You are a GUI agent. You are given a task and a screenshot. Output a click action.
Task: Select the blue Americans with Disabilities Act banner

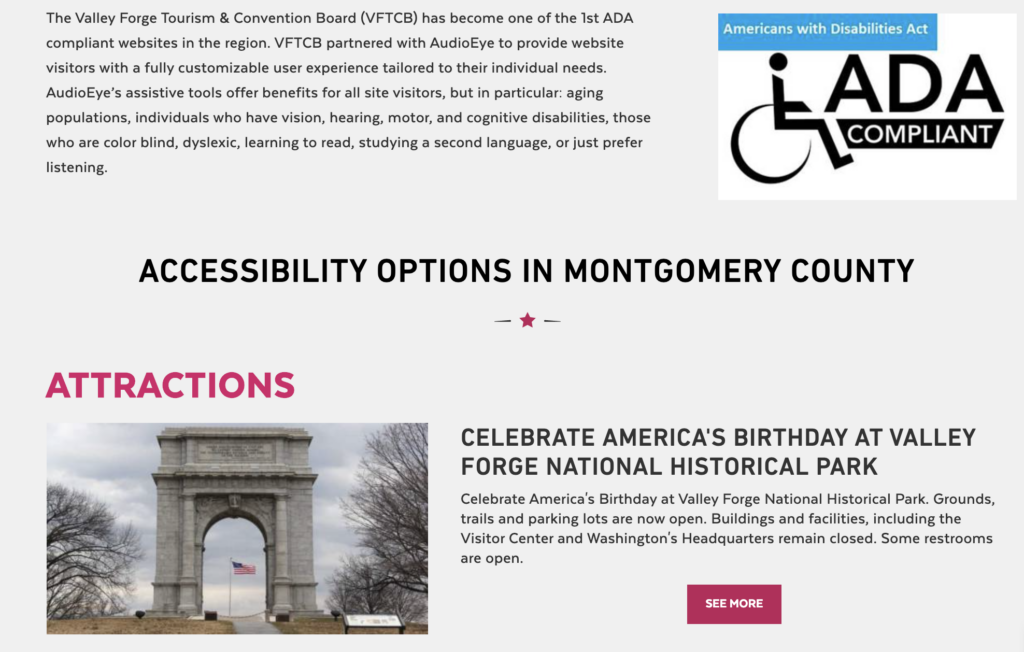pos(827,31)
